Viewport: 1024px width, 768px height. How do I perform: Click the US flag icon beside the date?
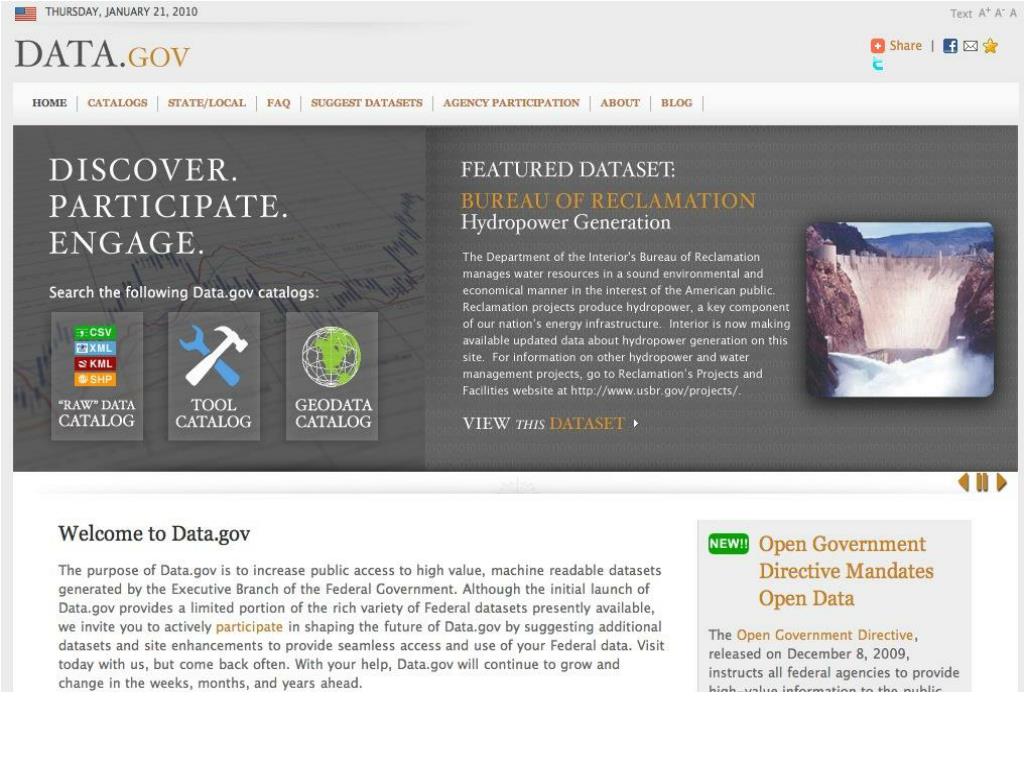(25, 13)
